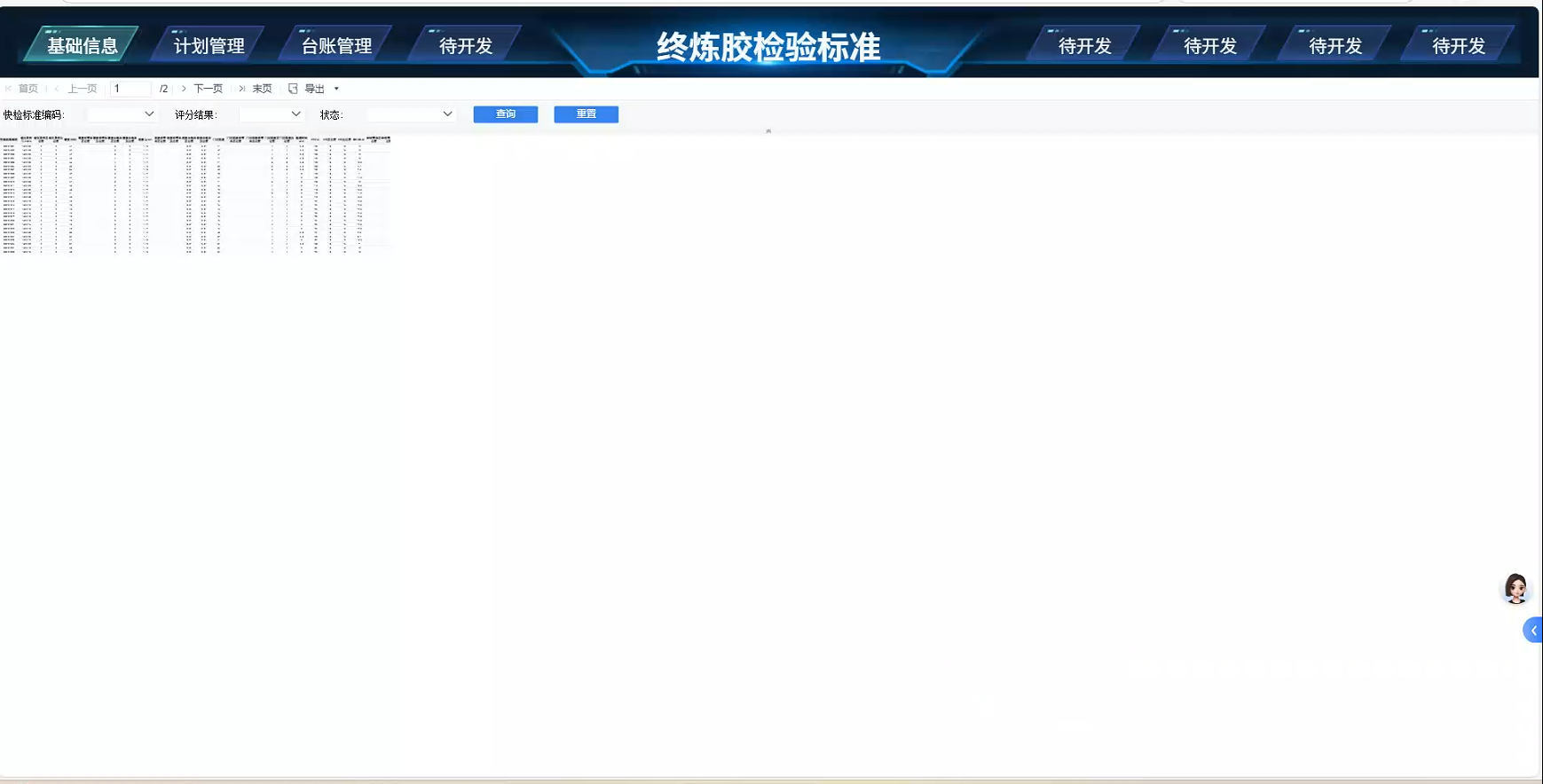
Task: Go to first page with 首页
Action: tap(22, 89)
